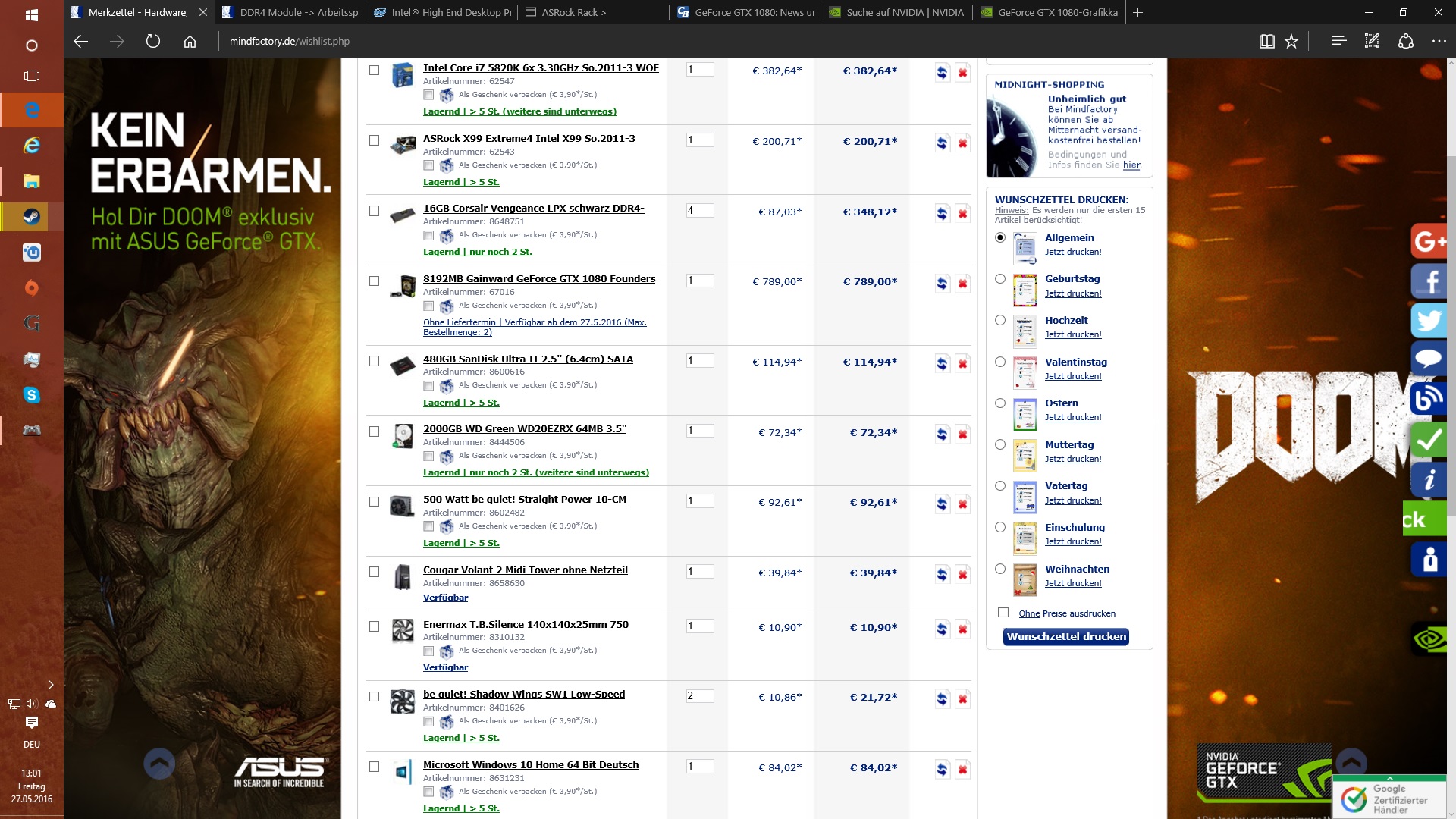Click update icon for ASRock X99 Extreme4
This screenshot has height=819, width=1456.
[942, 143]
